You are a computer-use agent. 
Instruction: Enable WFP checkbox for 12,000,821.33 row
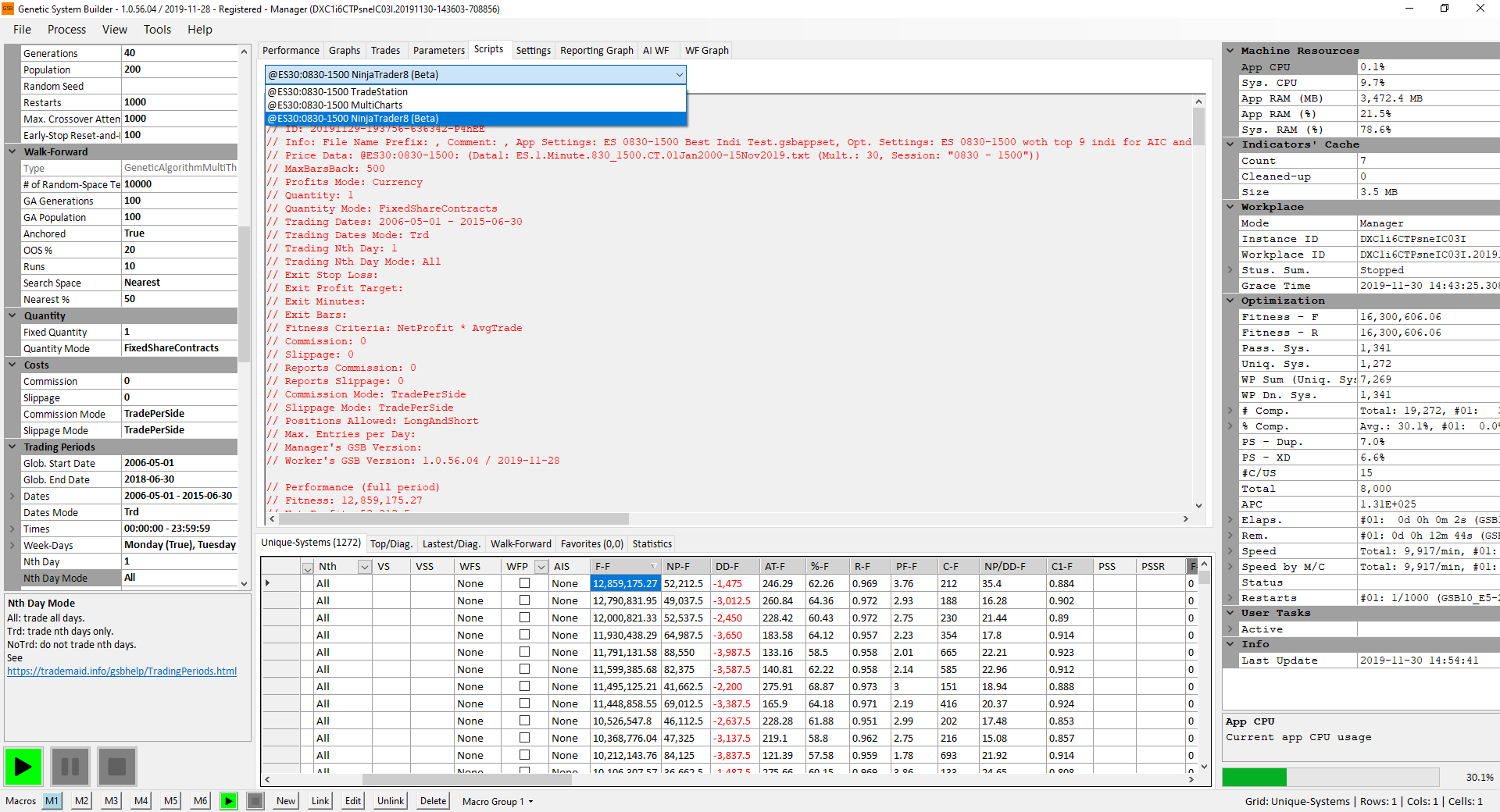[524, 618]
